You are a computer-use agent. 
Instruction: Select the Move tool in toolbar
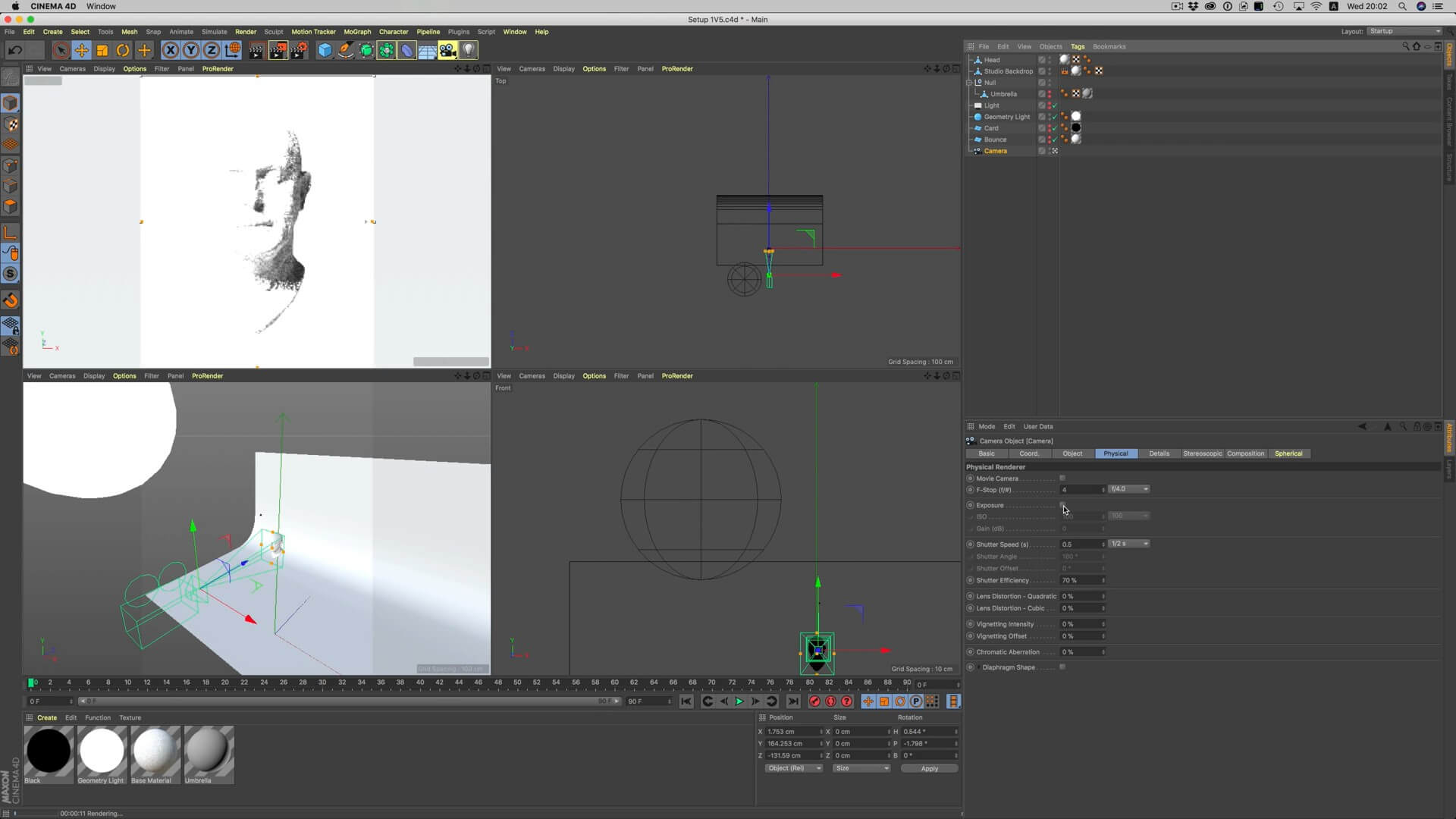pyautogui.click(x=81, y=51)
